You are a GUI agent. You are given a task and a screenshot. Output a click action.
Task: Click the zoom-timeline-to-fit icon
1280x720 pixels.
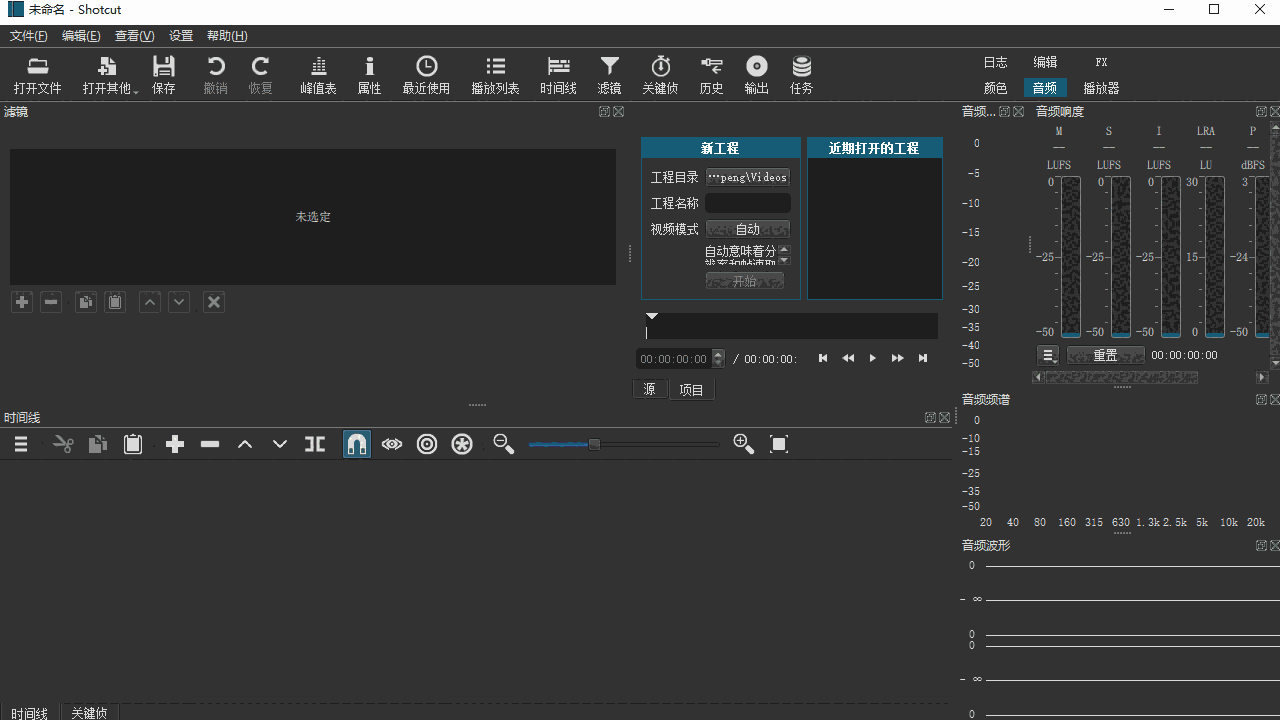(x=778, y=444)
